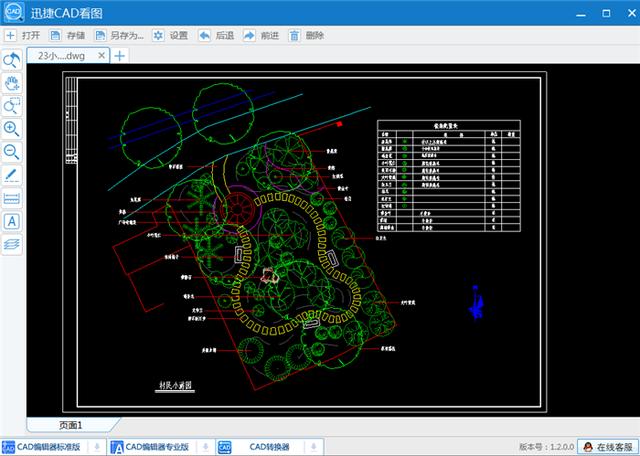Switch to the 页面1 layout tab
The width and height of the screenshot is (640, 456).
tap(71, 425)
